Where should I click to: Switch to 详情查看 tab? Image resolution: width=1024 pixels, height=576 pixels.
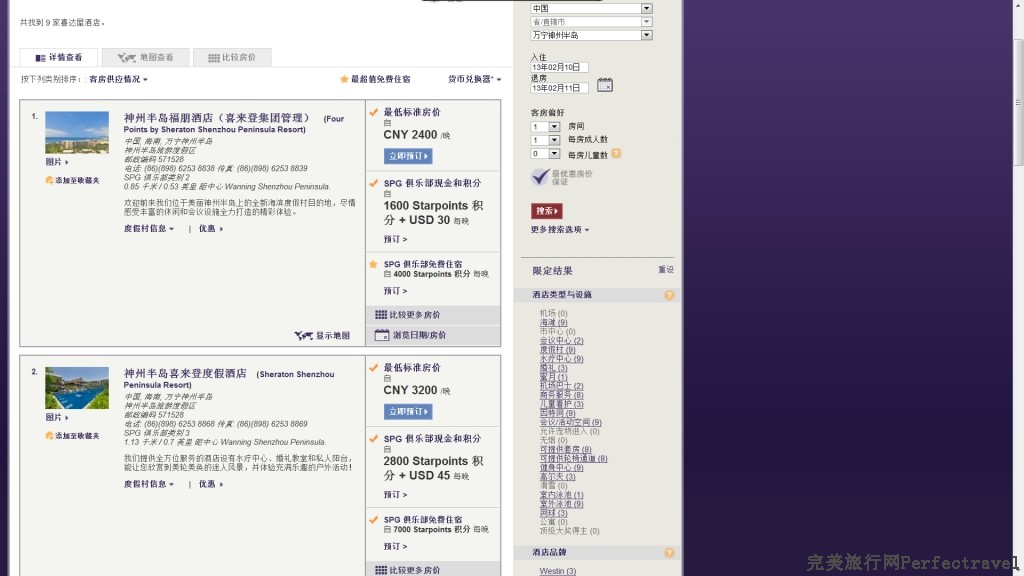tap(59, 57)
